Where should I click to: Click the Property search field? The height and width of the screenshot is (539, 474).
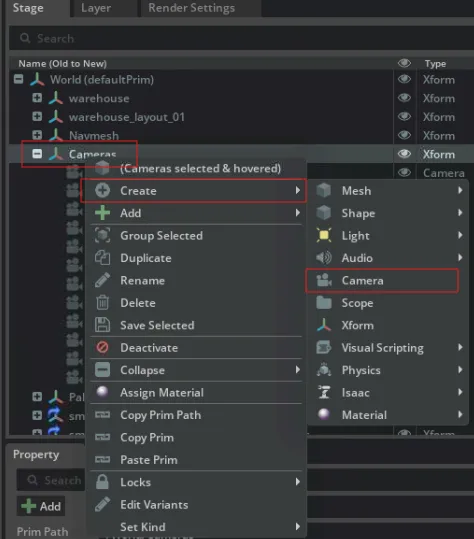[x=51, y=480]
